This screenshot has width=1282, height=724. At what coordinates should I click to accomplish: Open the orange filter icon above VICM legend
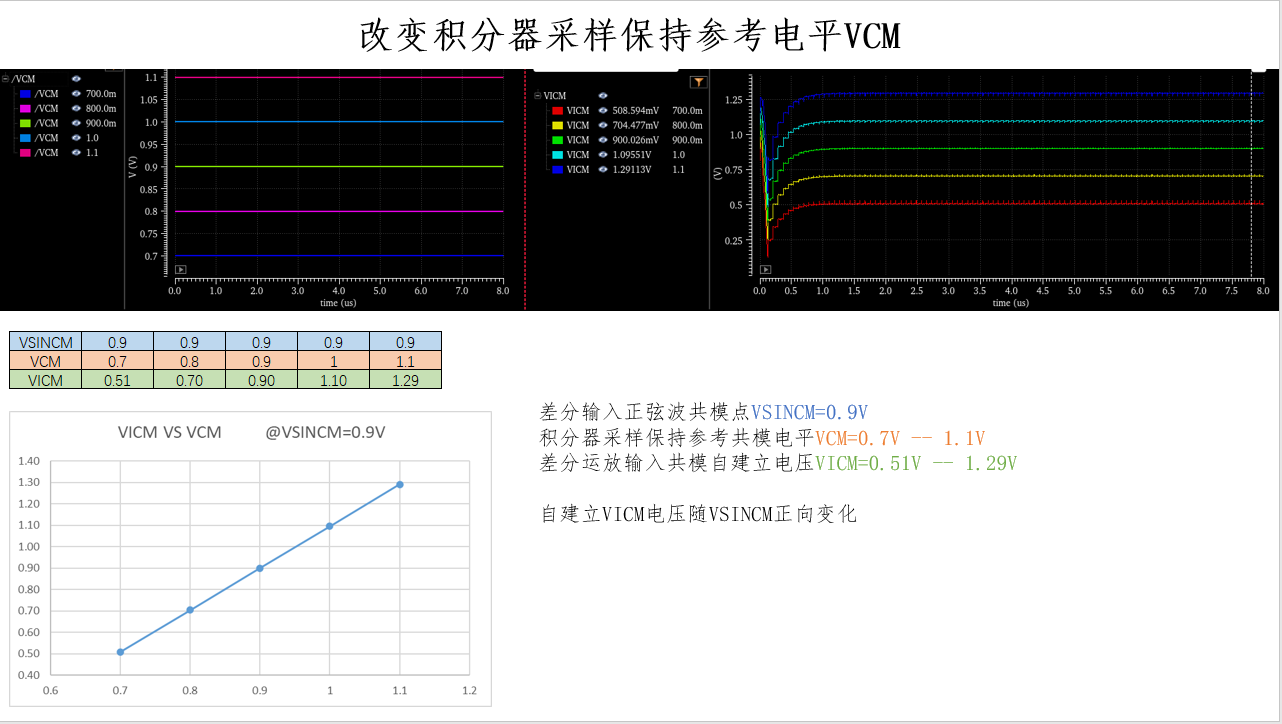(699, 82)
